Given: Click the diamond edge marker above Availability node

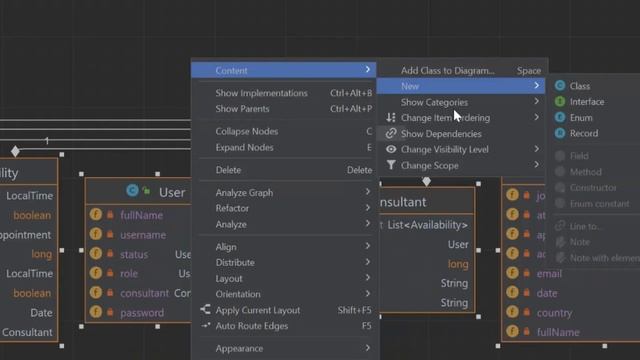Looking at the screenshot, I should point(16,151).
